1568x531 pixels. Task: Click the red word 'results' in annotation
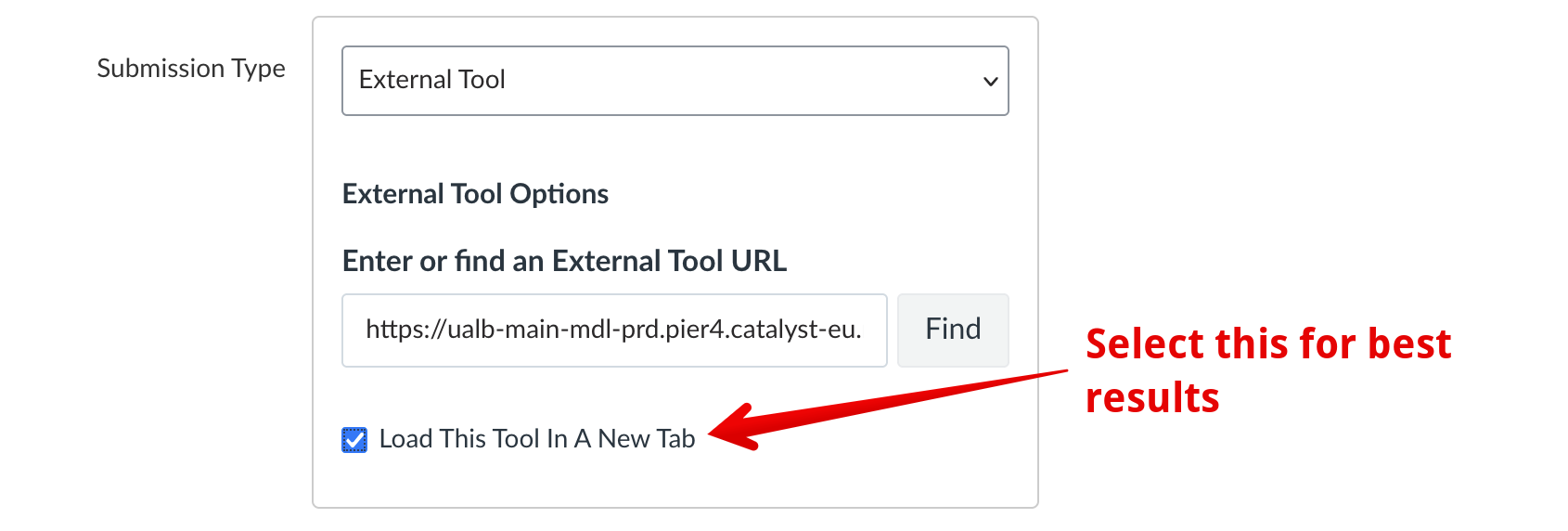(1152, 397)
